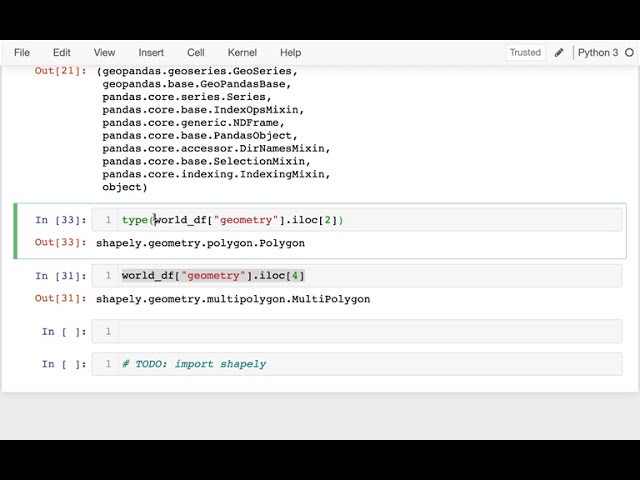Click the Out[31] prompt label
This screenshot has width=640, height=480.
pyautogui.click(x=61, y=298)
